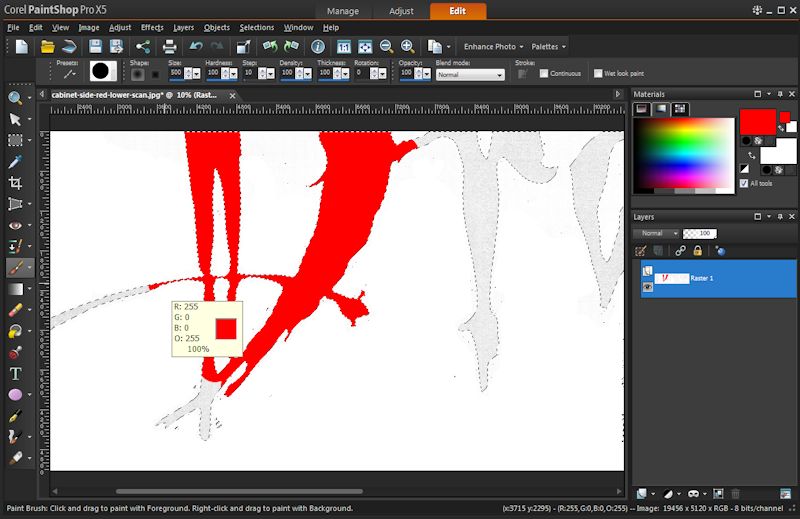Image resolution: width=800 pixels, height=519 pixels.
Task: Switch to the Manage tab
Action: pos(342,11)
